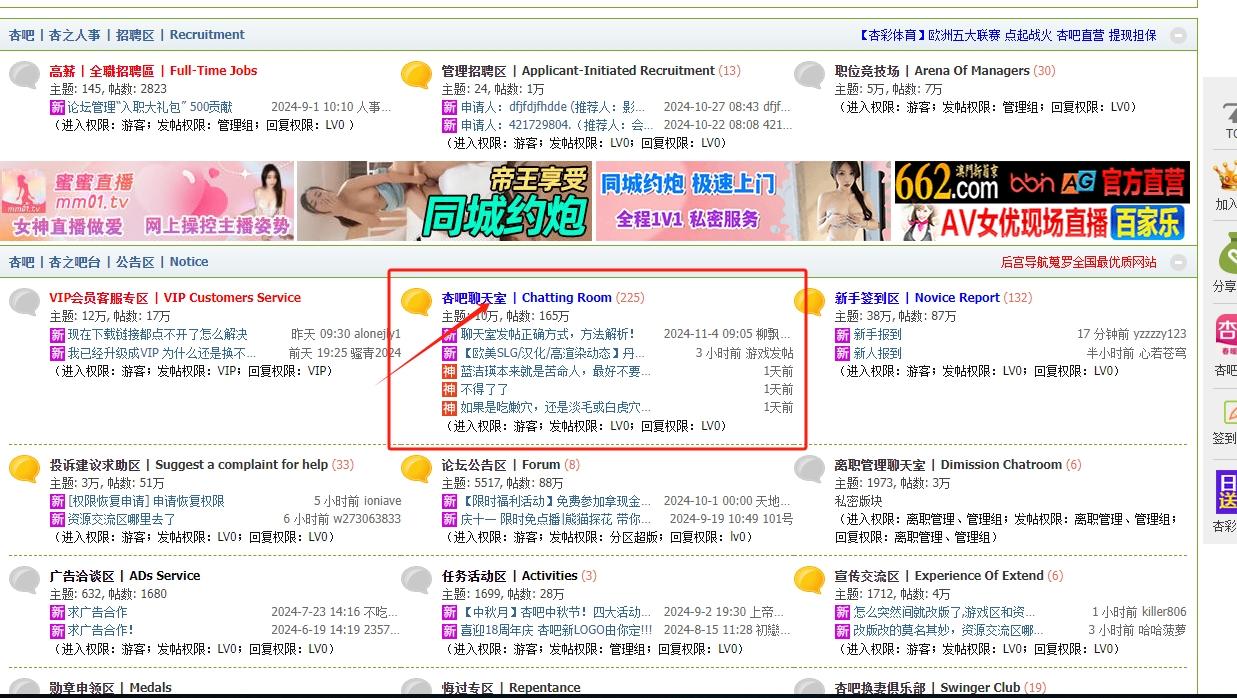The image size is (1237, 698).
Task: Open the 新手报到 post under Novice Report
Action: (877, 334)
